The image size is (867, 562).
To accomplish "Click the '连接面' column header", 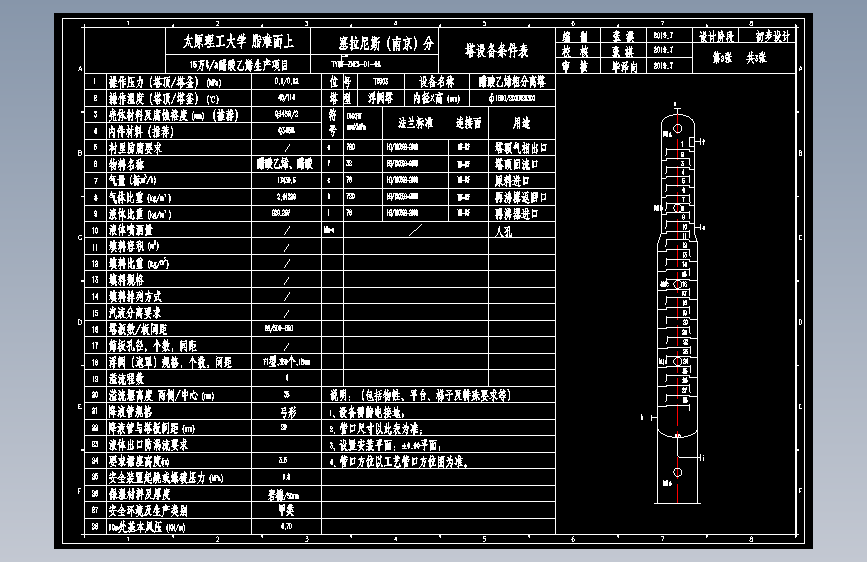I will point(468,123).
